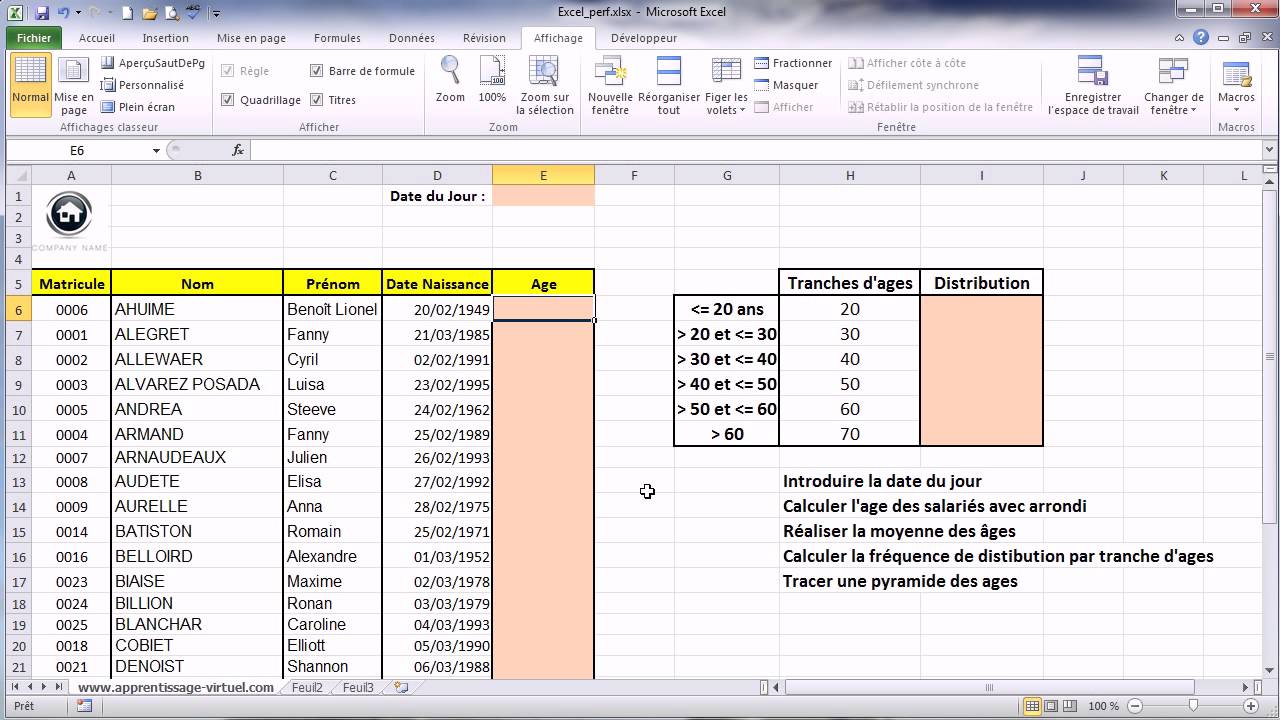Switch to Données ribbon tab
This screenshot has height=720, width=1280.
(412, 38)
